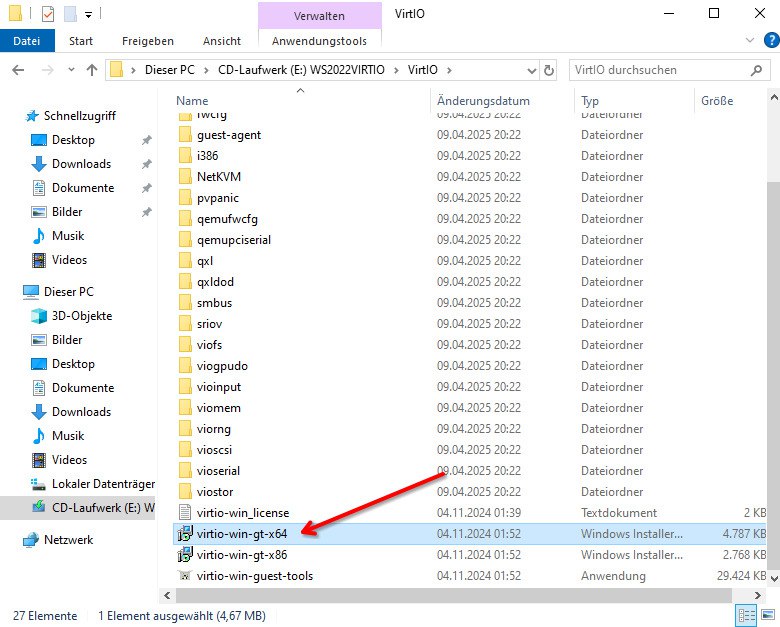Expand chevron after Dieser PC in address bar
Image resolution: width=780 pixels, height=627 pixels.
(205, 71)
